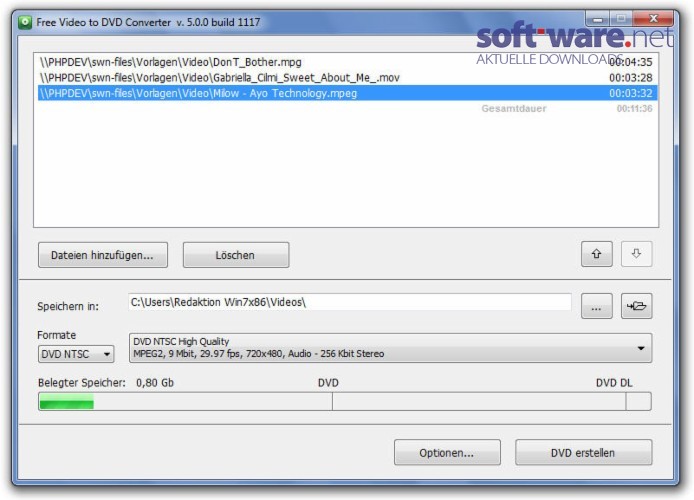The image size is (694, 500).
Task: Click Dateien hinzufügen... button
Action: coord(103,255)
